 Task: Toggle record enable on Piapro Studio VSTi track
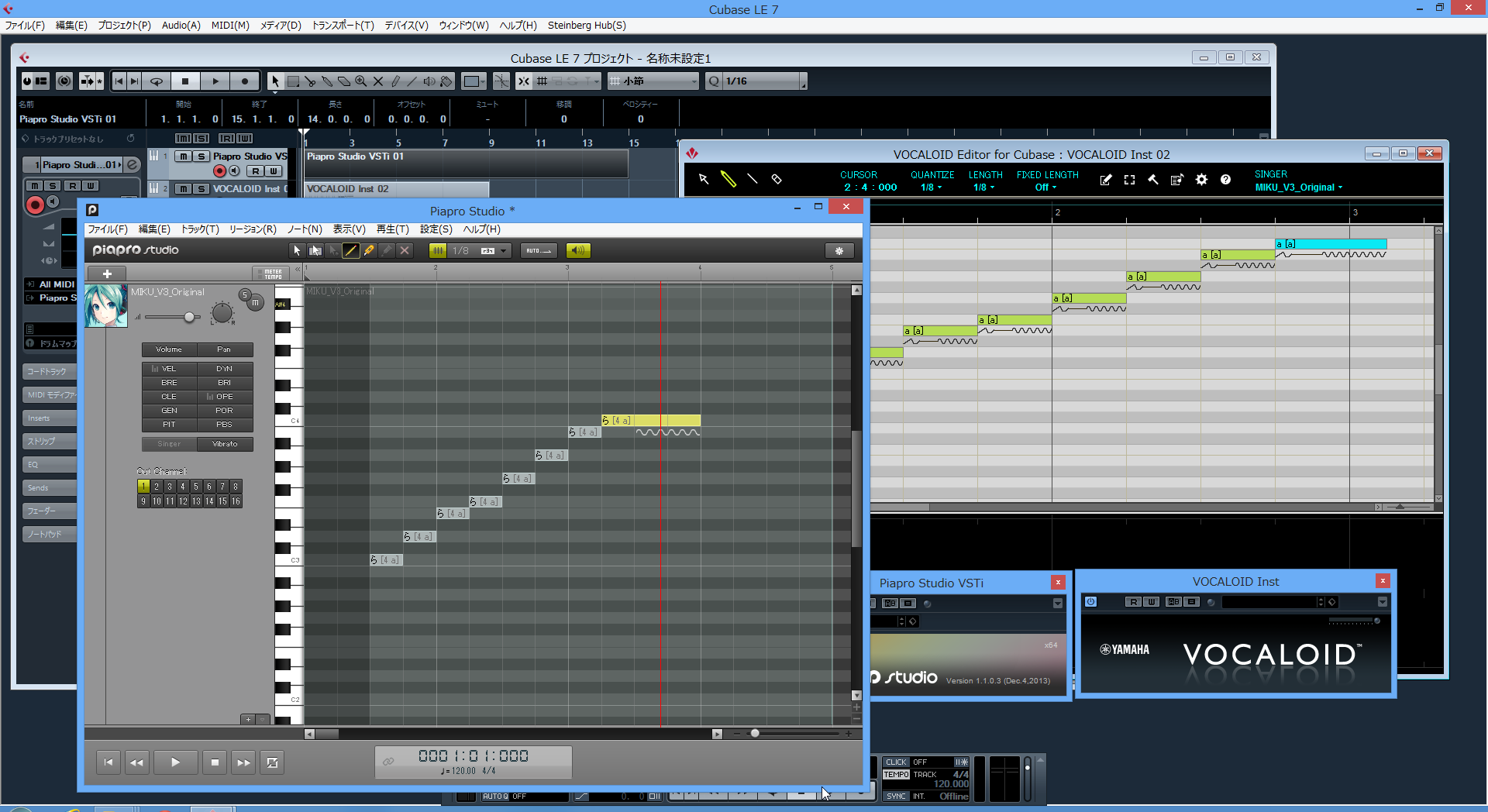(x=219, y=171)
